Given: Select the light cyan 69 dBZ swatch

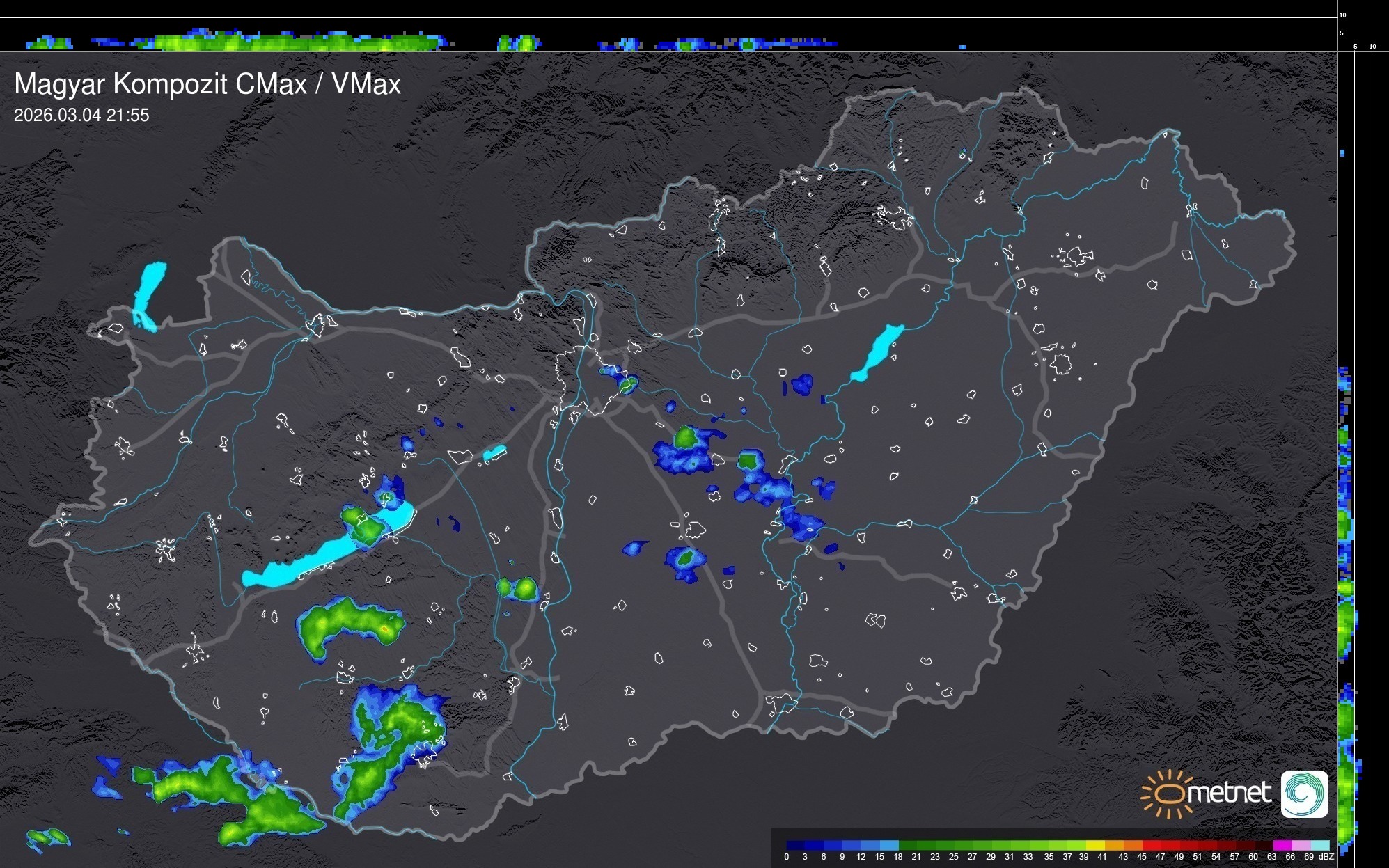Looking at the screenshot, I should point(1320,846).
